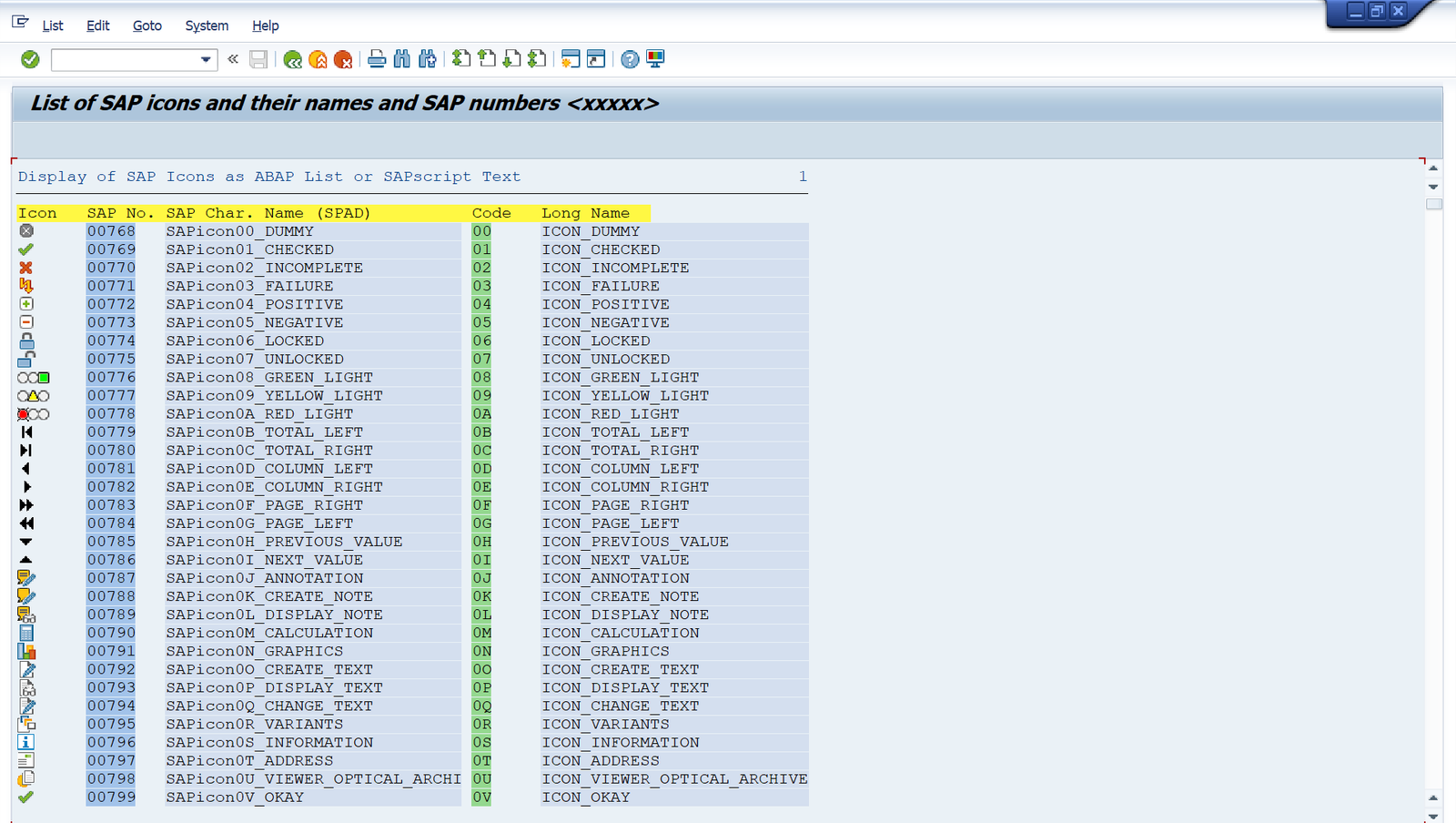The width and height of the screenshot is (1456, 823).
Task: Click the ICON_CALCULATION calculator icon
Action: 26,633
